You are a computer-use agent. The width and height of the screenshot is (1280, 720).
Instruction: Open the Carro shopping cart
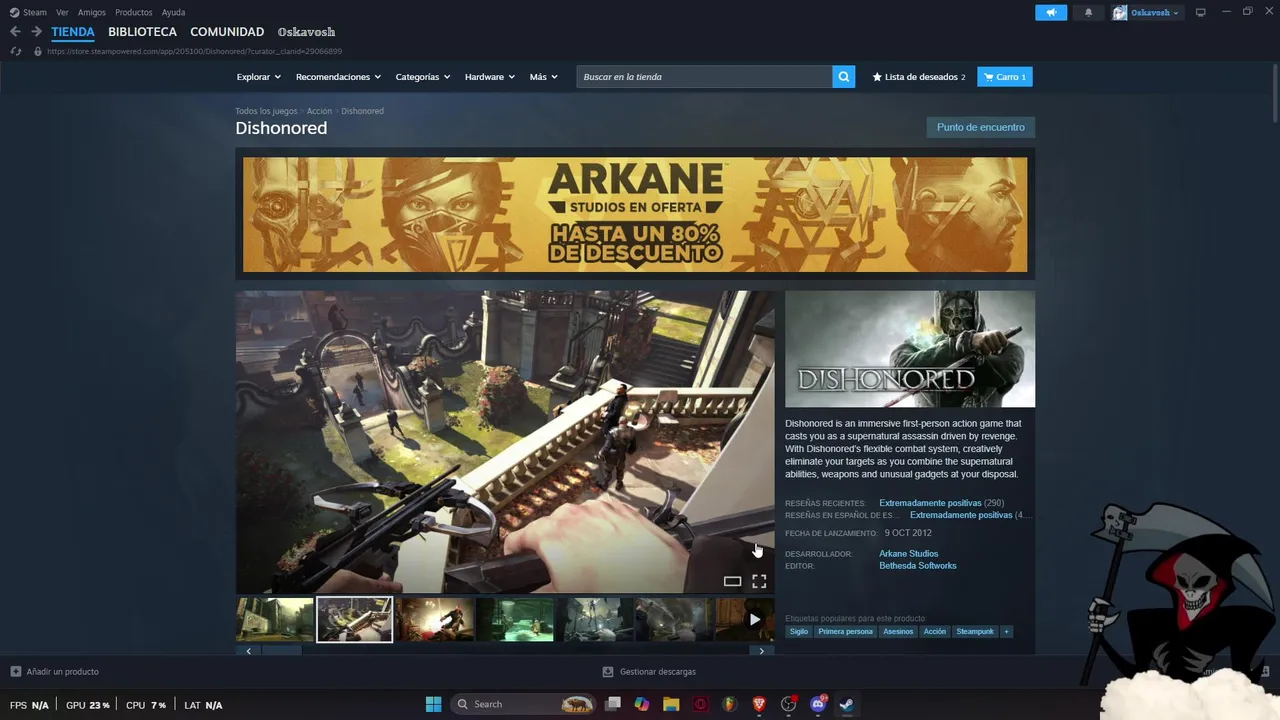point(1005,77)
